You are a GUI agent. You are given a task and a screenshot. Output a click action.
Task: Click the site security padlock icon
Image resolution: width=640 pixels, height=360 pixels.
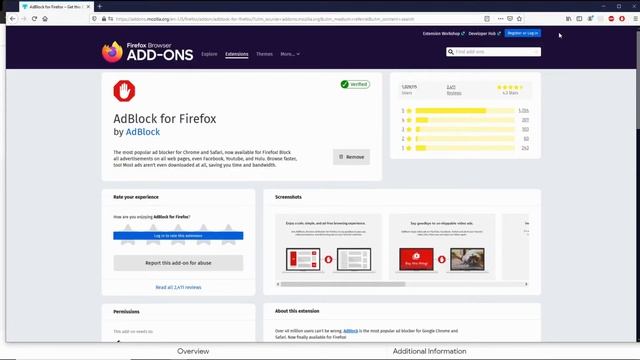[x=104, y=19]
